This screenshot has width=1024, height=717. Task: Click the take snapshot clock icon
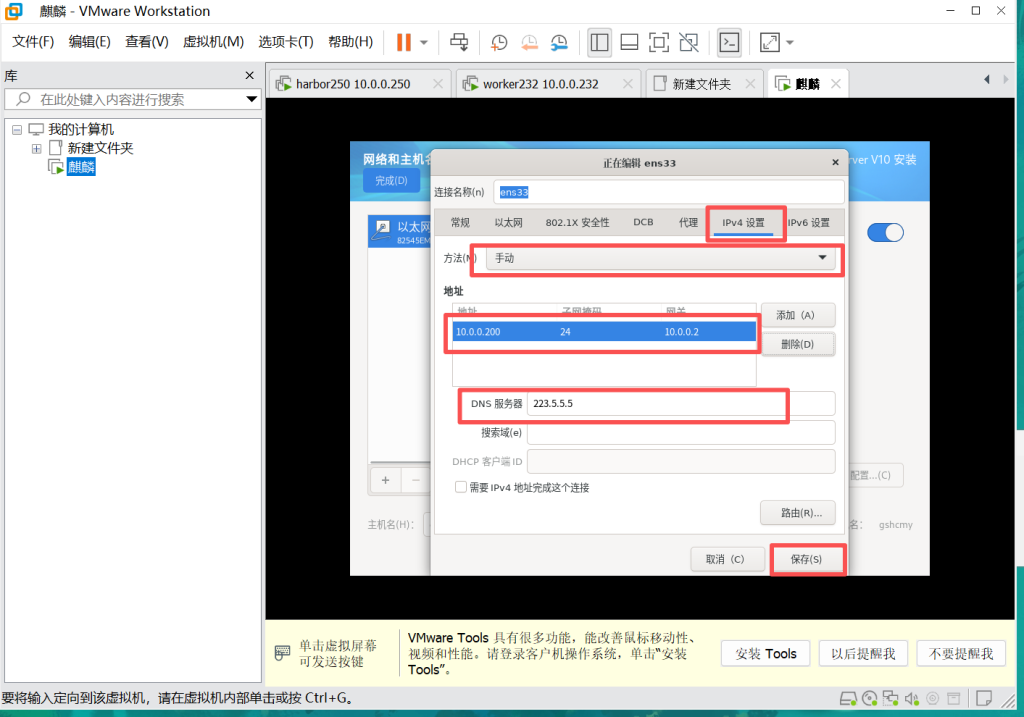pyautogui.click(x=499, y=42)
